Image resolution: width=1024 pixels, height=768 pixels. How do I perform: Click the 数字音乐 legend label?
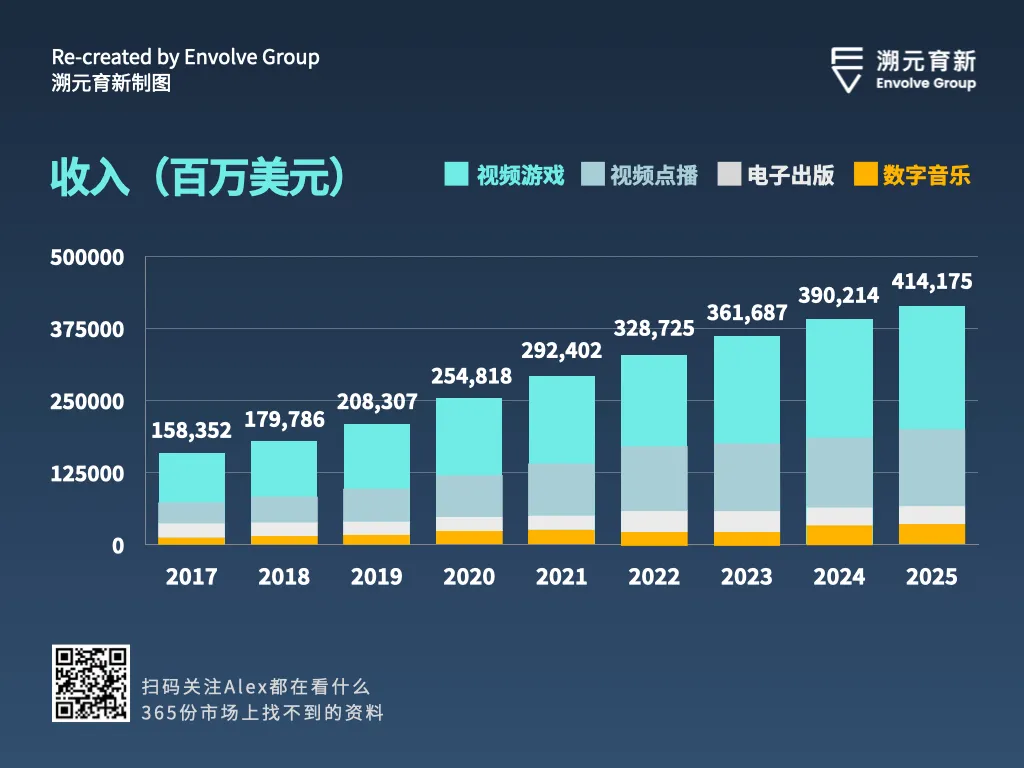point(927,175)
